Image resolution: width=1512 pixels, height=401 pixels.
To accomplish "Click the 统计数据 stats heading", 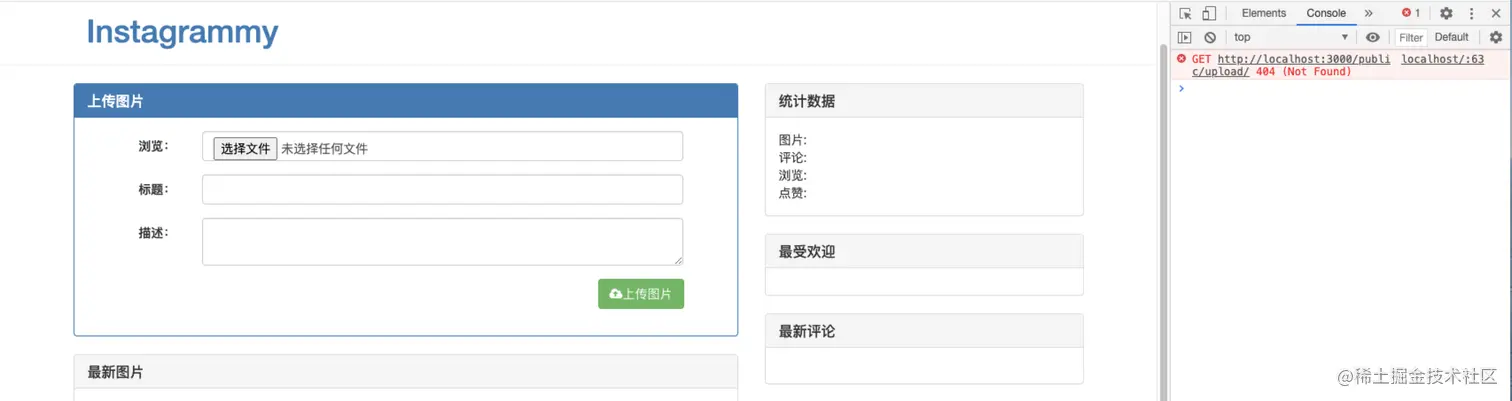I will pos(924,101).
